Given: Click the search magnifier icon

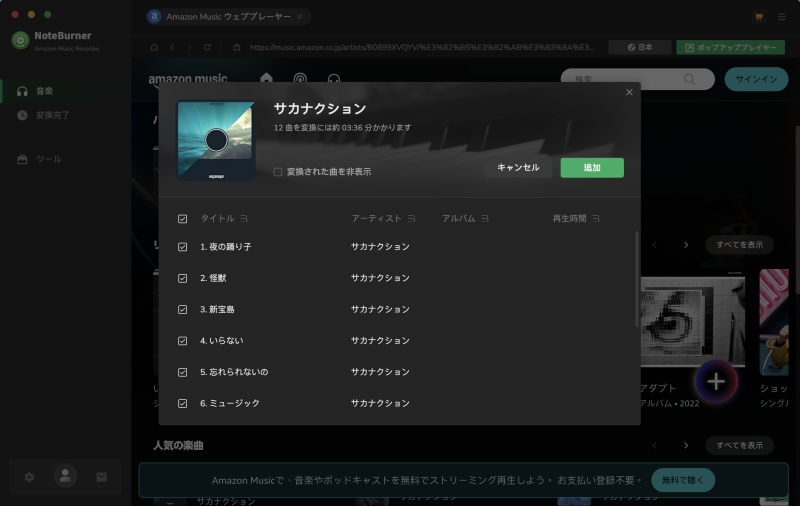Looking at the screenshot, I should (x=689, y=79).
